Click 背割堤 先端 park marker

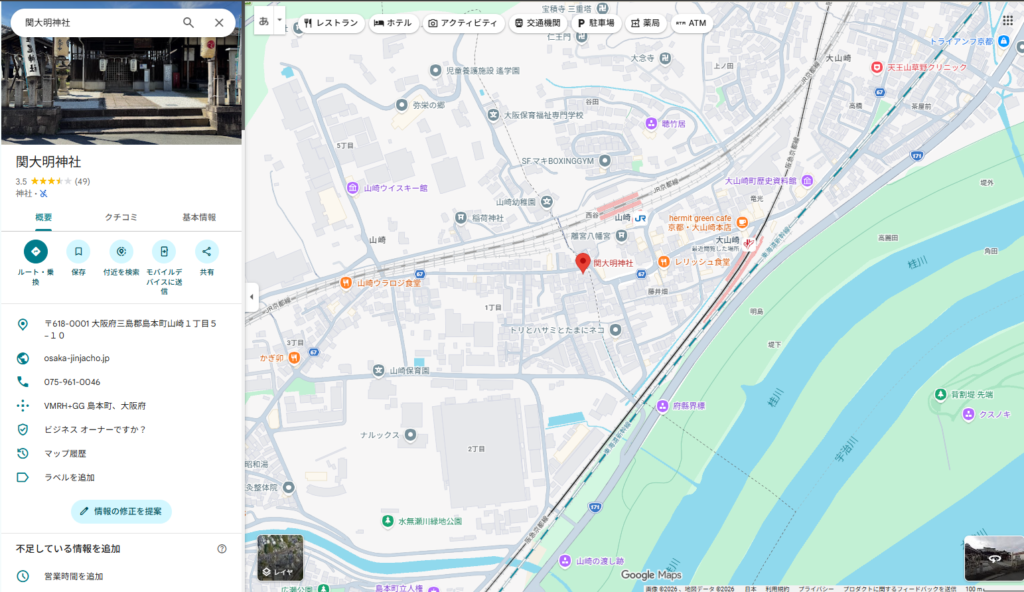(940, 394)
